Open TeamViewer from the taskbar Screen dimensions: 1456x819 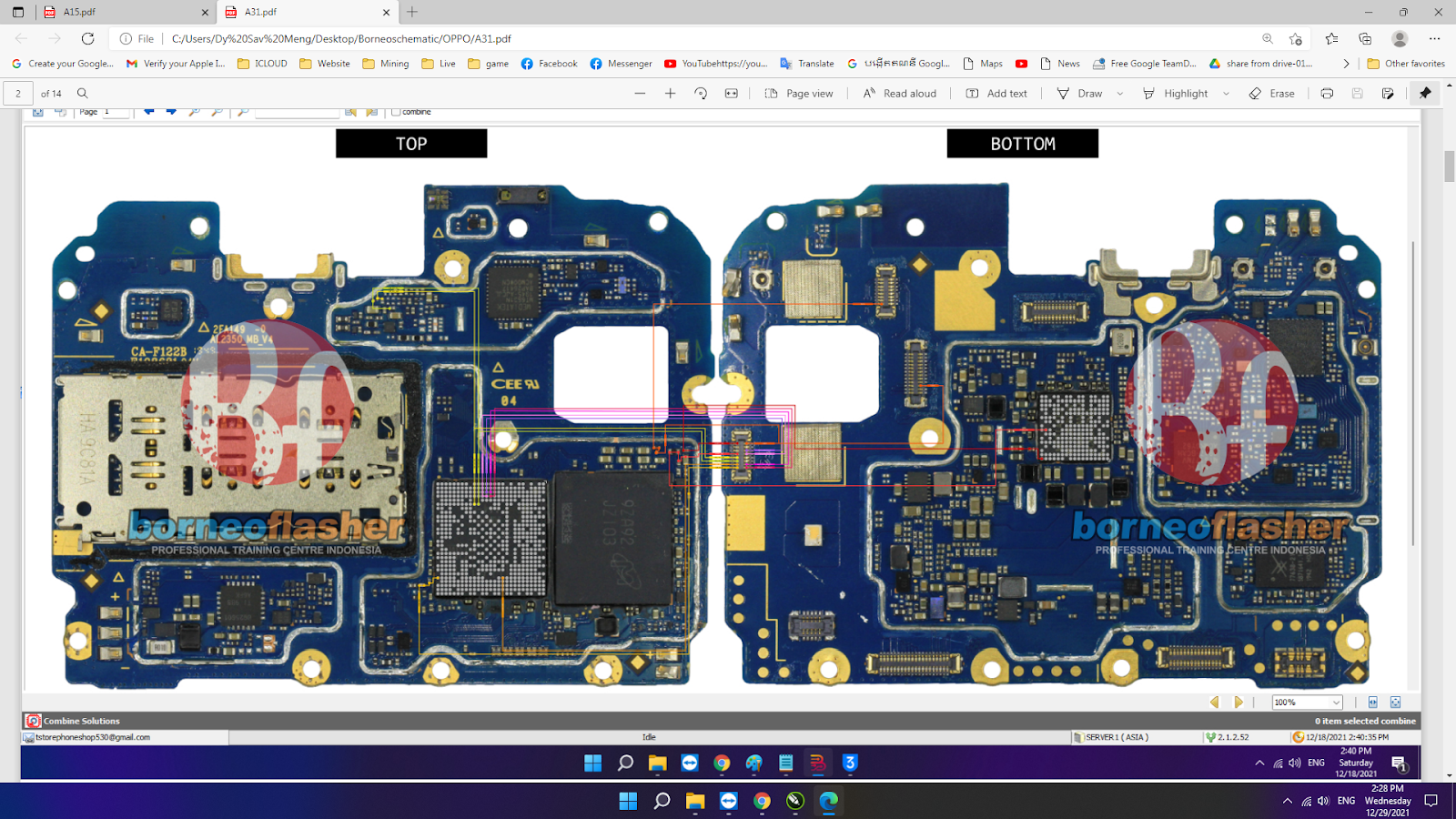pyautogui.click(x=729, y=801)
